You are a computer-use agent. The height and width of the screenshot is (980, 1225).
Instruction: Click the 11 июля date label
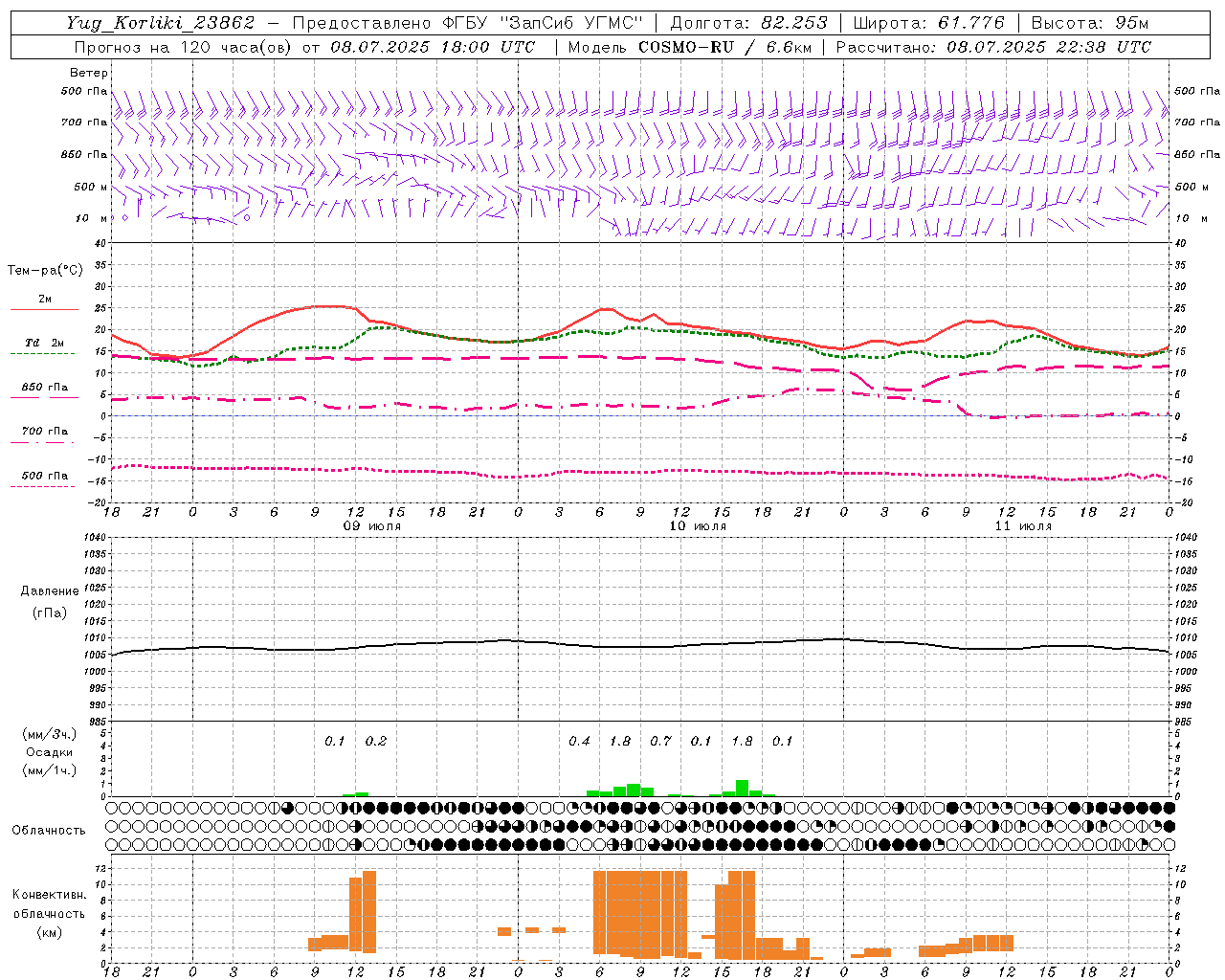[x=1023, y=526]
